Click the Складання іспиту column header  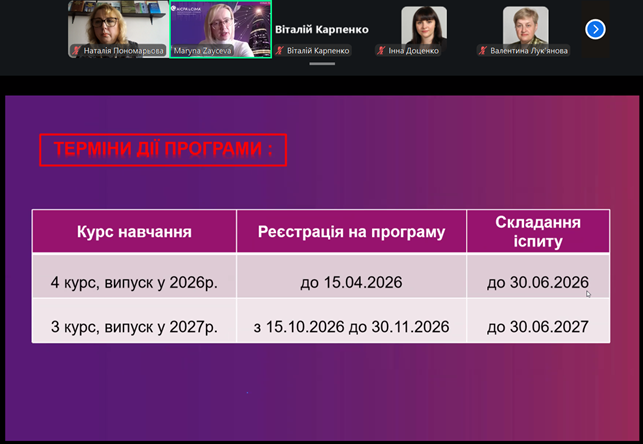[538, 232]
